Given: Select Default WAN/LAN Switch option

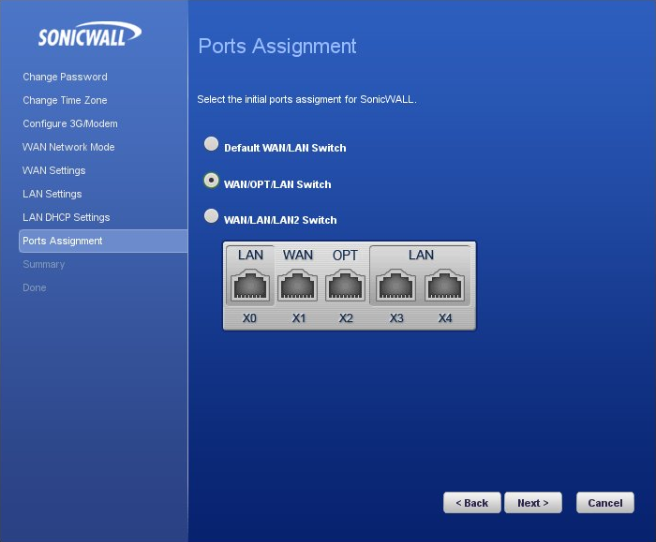Looking at the screenshot, I should tap(211, 144).
